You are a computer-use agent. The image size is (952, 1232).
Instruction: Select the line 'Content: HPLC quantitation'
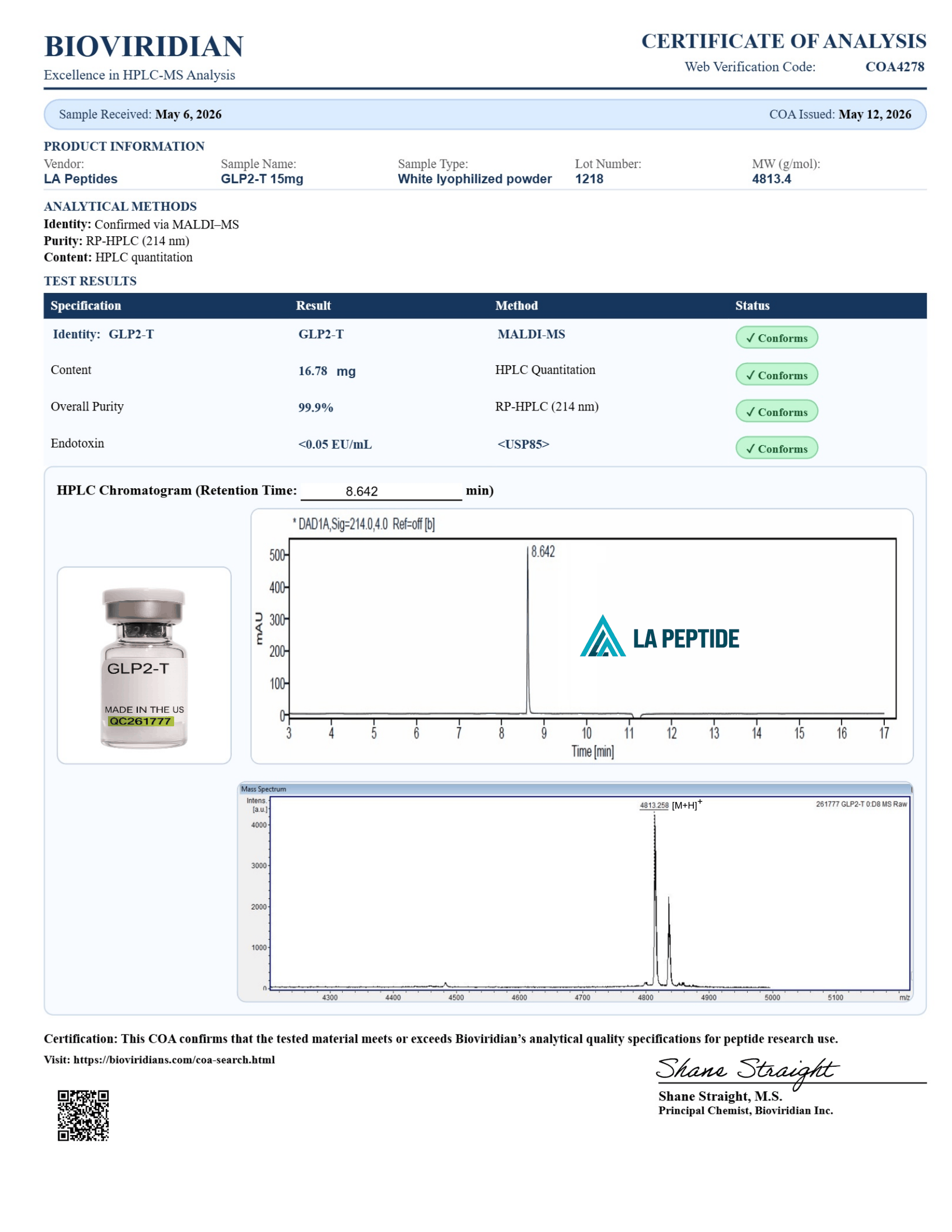point(118,257)
